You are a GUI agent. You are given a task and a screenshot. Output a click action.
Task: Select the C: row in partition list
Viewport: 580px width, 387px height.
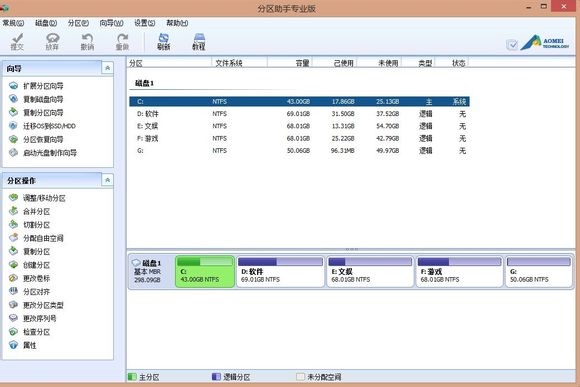[x=299, y=101]
